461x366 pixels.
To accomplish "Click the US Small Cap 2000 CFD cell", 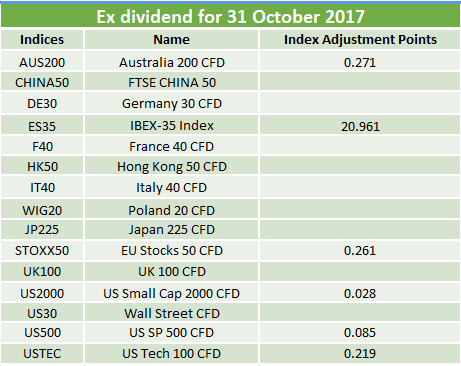I will [171, 293].
